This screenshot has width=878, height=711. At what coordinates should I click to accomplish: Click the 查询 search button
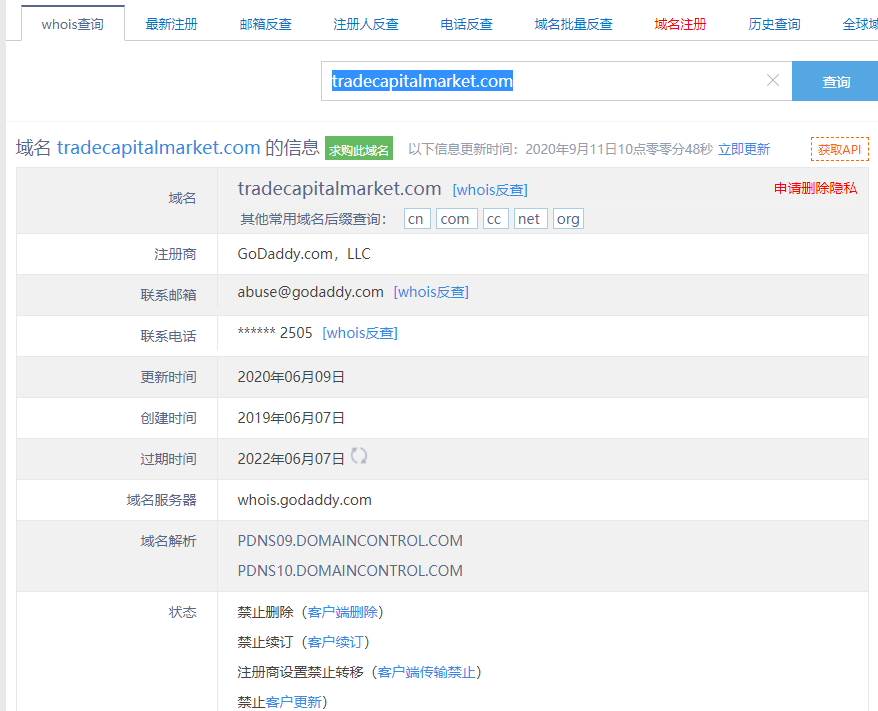(x=835, y=82)
